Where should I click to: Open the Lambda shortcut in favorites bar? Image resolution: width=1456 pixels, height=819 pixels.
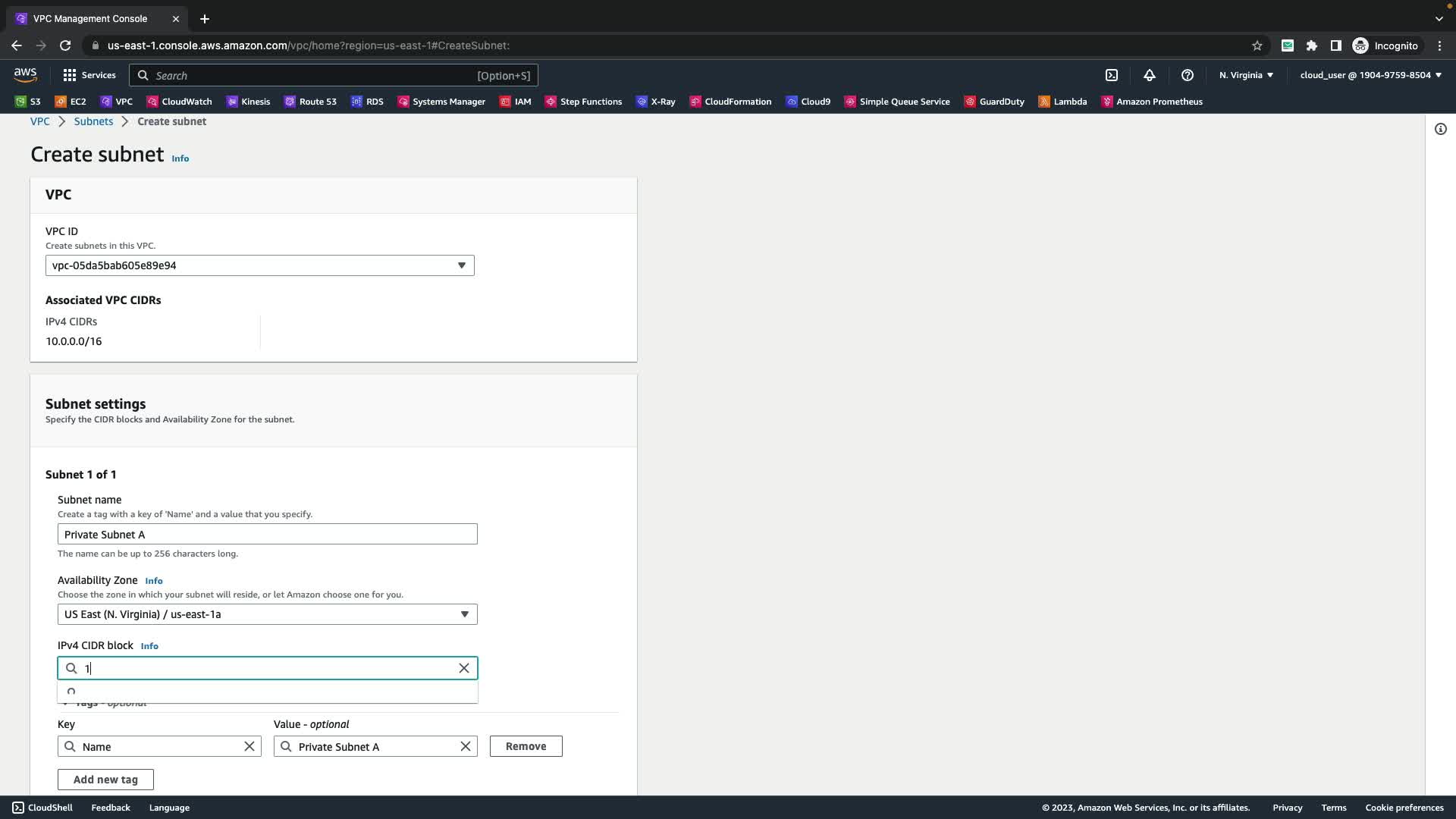click(x=1062, y=102)
